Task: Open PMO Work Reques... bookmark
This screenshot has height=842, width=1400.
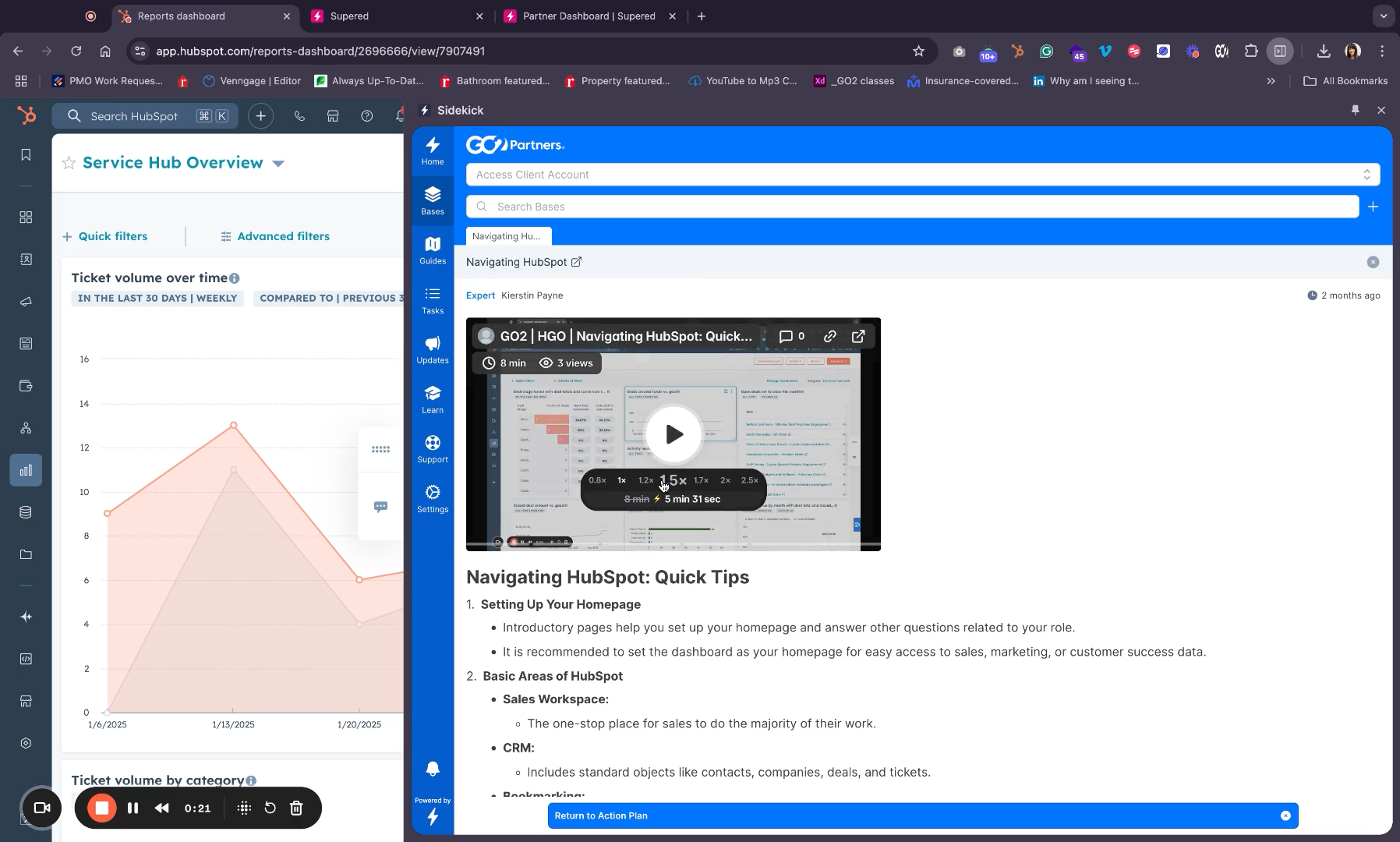Action: coord(108,81)
